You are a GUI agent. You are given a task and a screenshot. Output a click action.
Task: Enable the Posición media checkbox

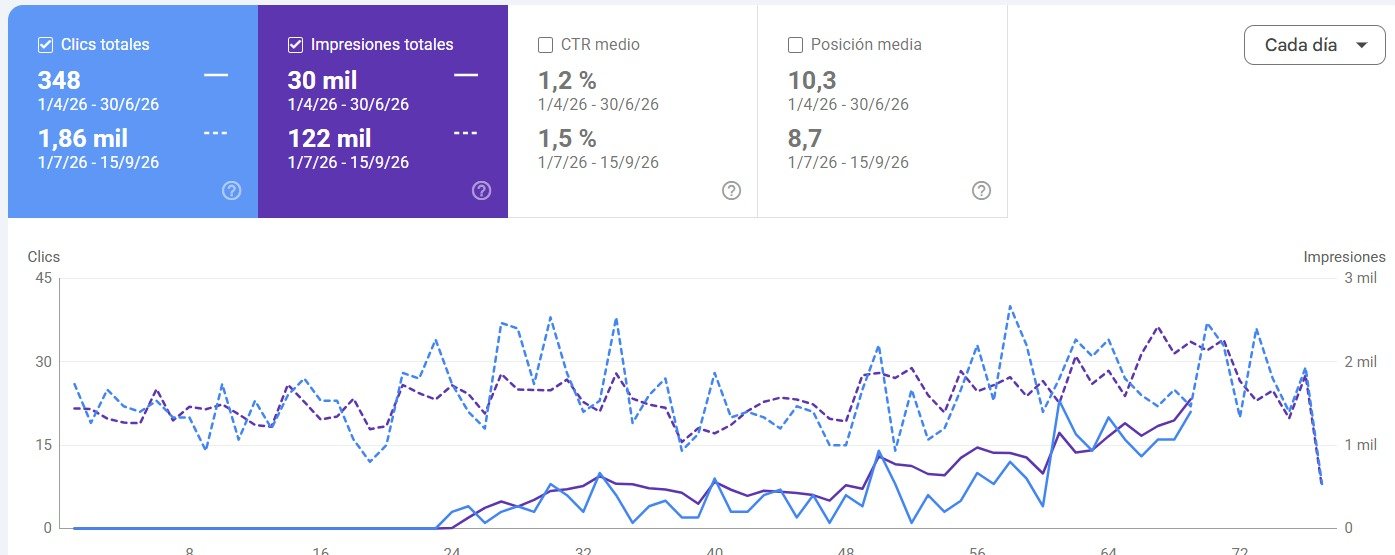[x=795, y=45]
